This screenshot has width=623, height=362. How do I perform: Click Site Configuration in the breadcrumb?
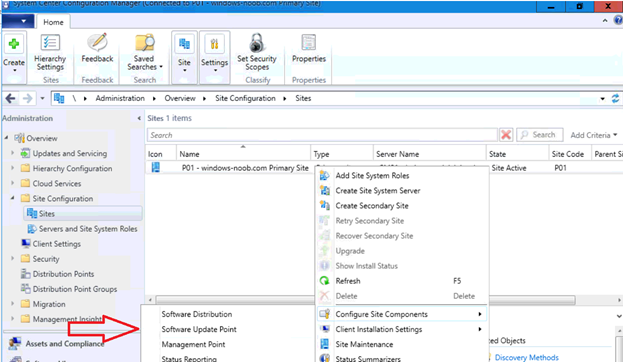(245, 99)
